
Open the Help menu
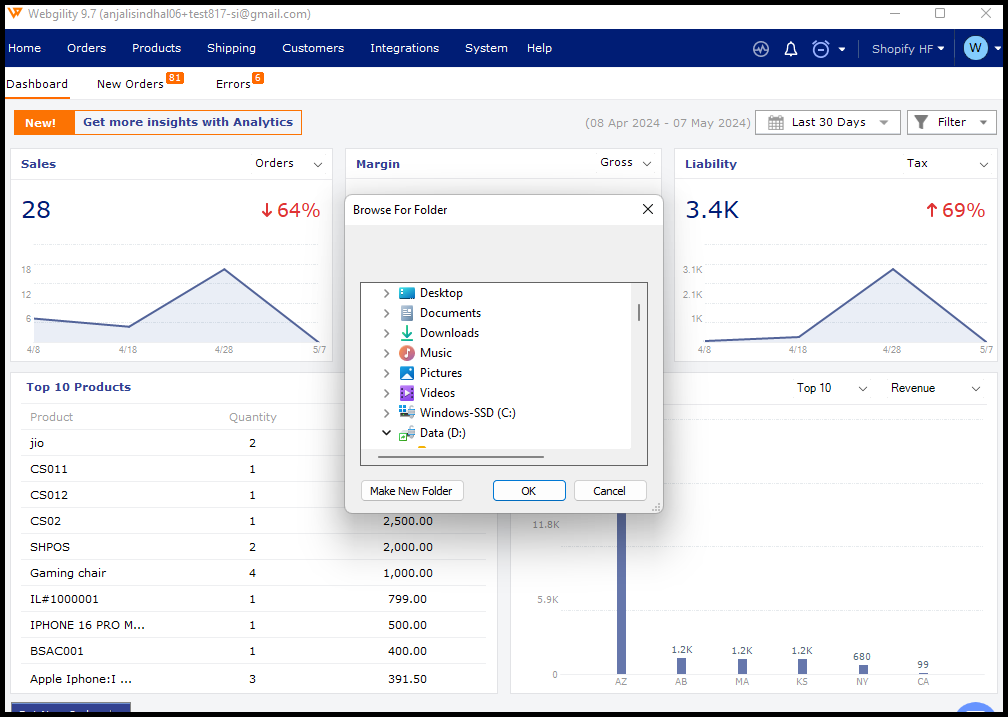tap(539, 48)
